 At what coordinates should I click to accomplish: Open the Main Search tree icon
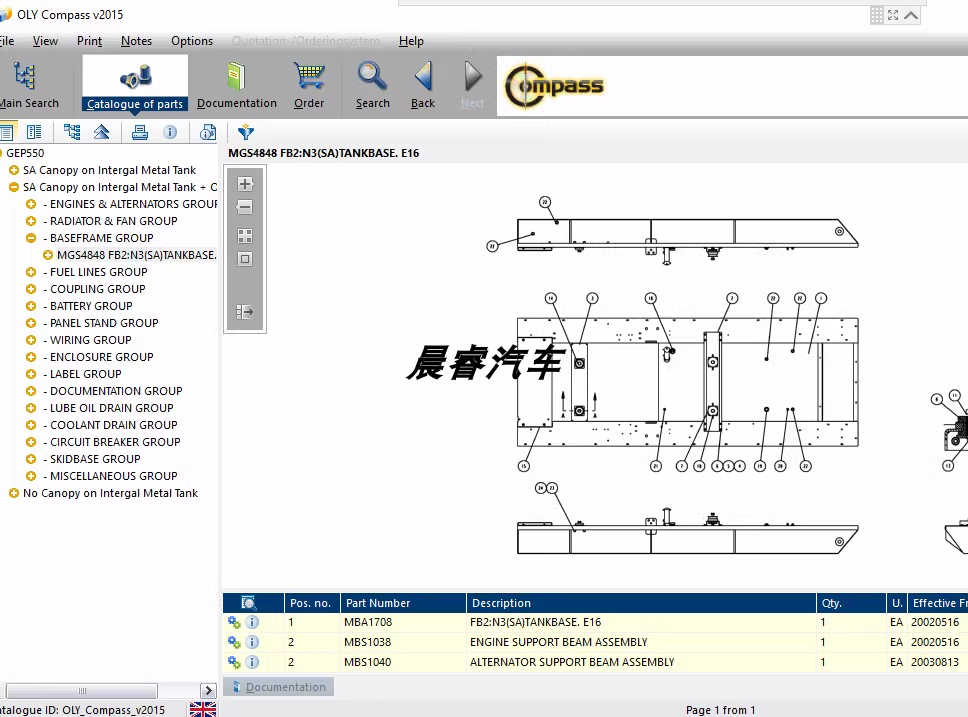(x=25, y=76)
